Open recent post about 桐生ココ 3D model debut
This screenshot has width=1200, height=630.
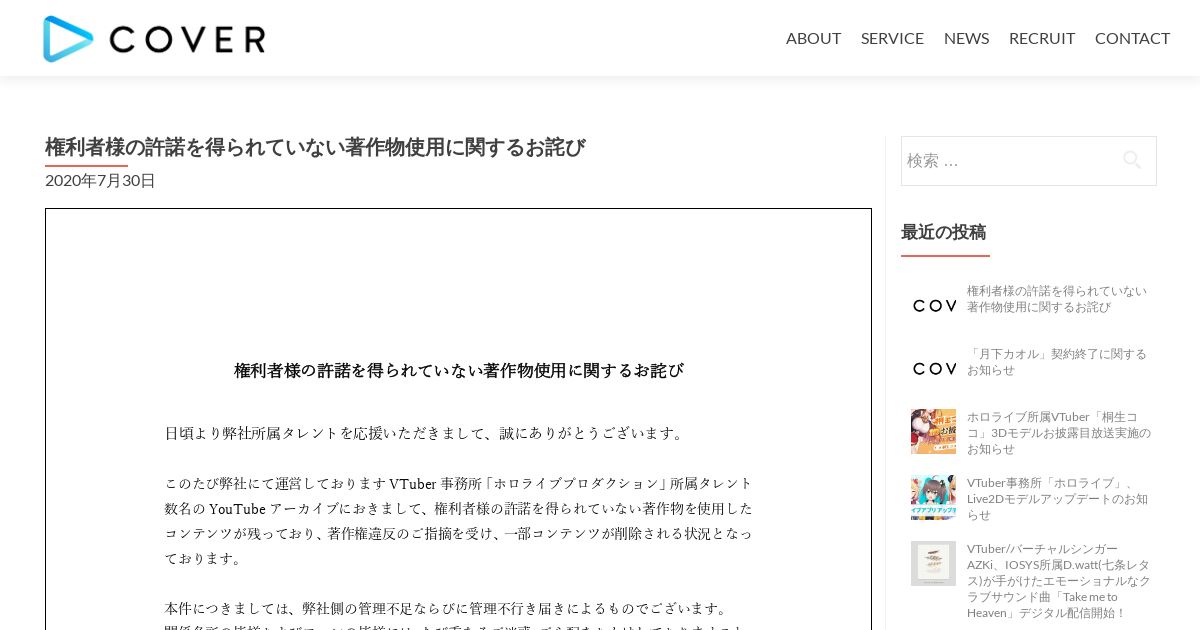coord(1059,433)
